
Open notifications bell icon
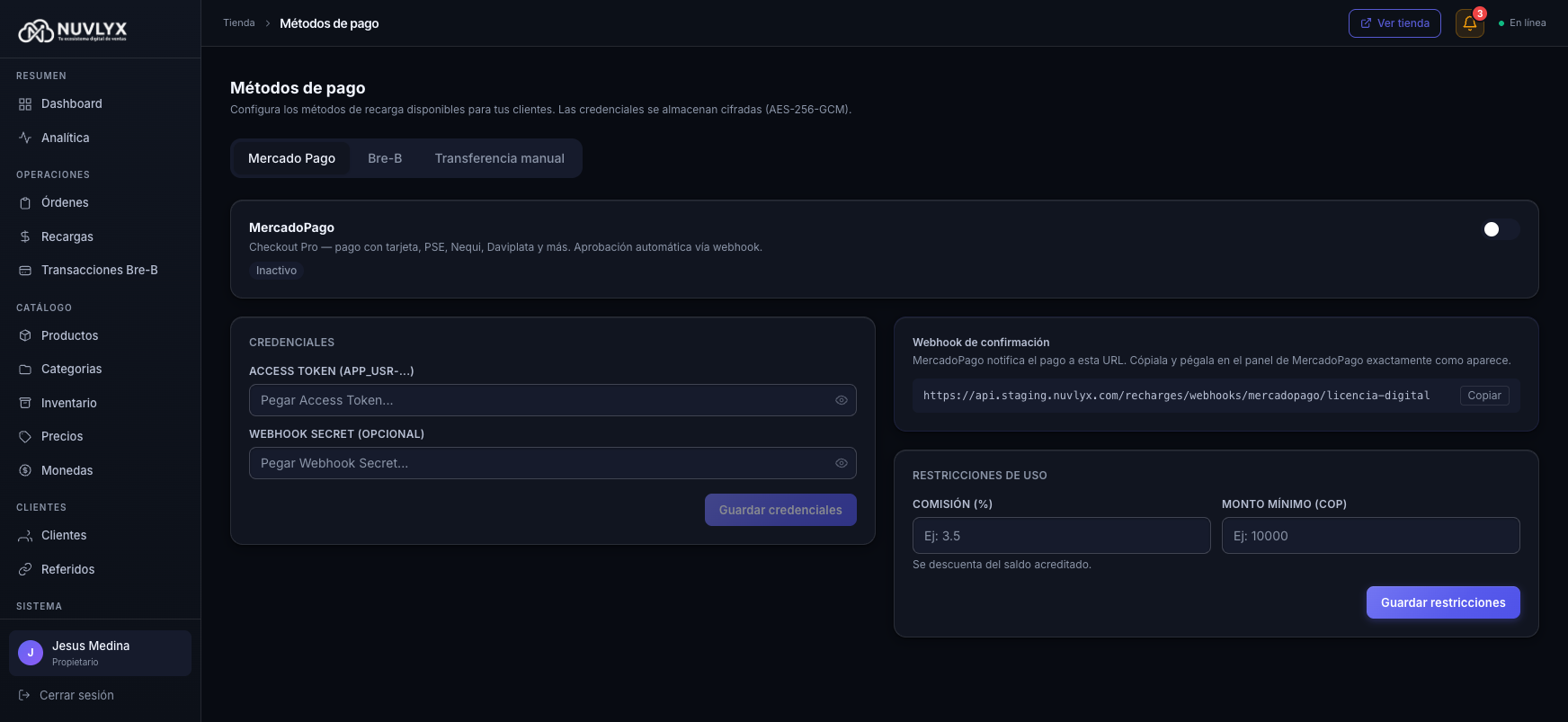point(1470,23)
